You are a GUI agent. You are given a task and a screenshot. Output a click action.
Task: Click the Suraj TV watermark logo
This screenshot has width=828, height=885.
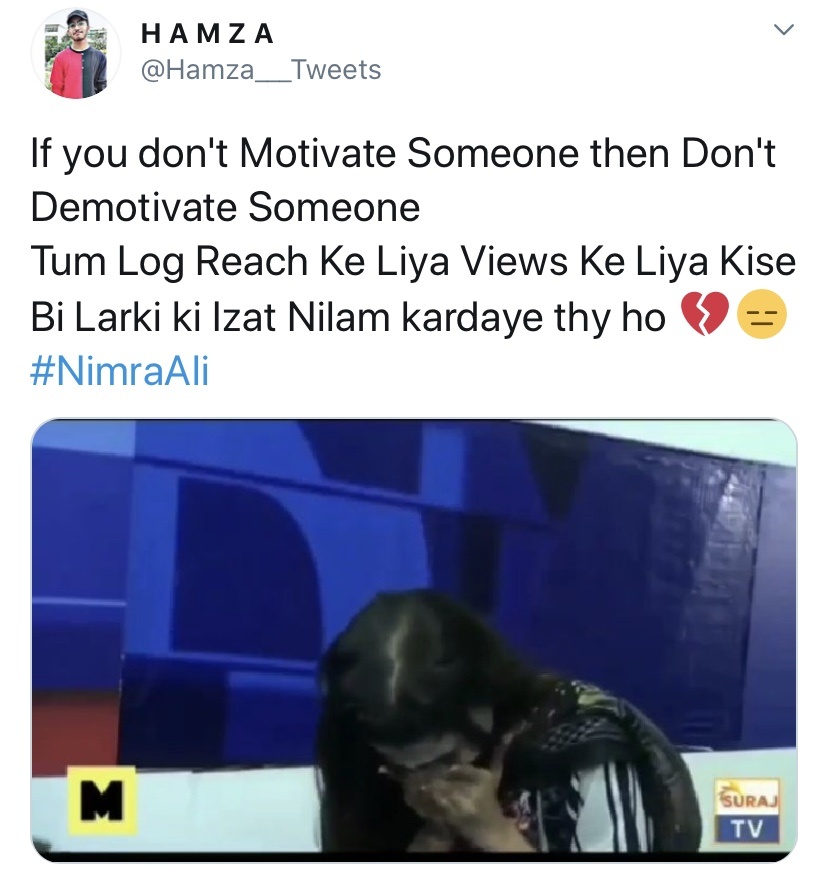[x=747, y=810]
